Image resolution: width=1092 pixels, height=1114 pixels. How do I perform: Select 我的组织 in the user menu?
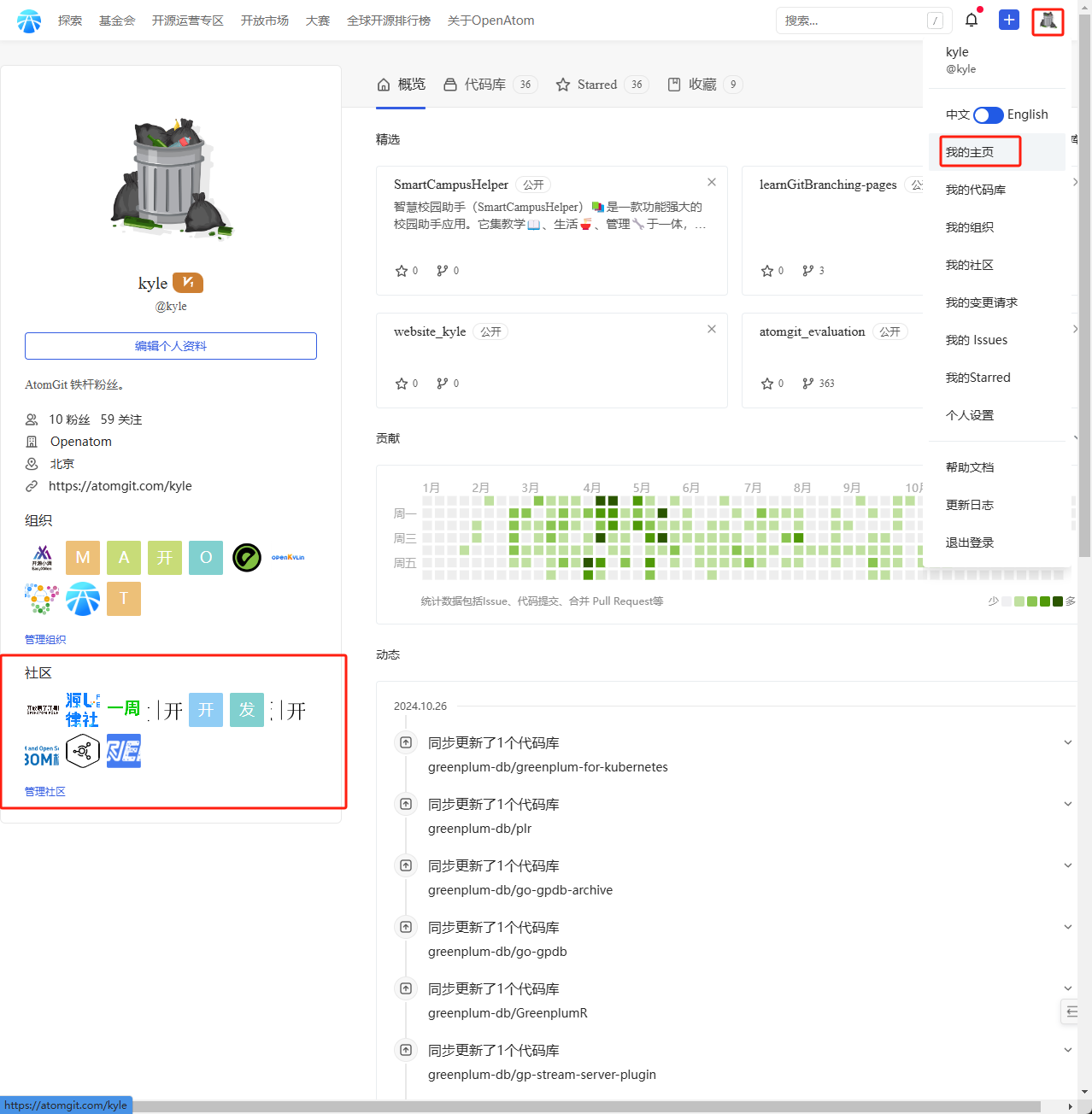coord(996,227)
